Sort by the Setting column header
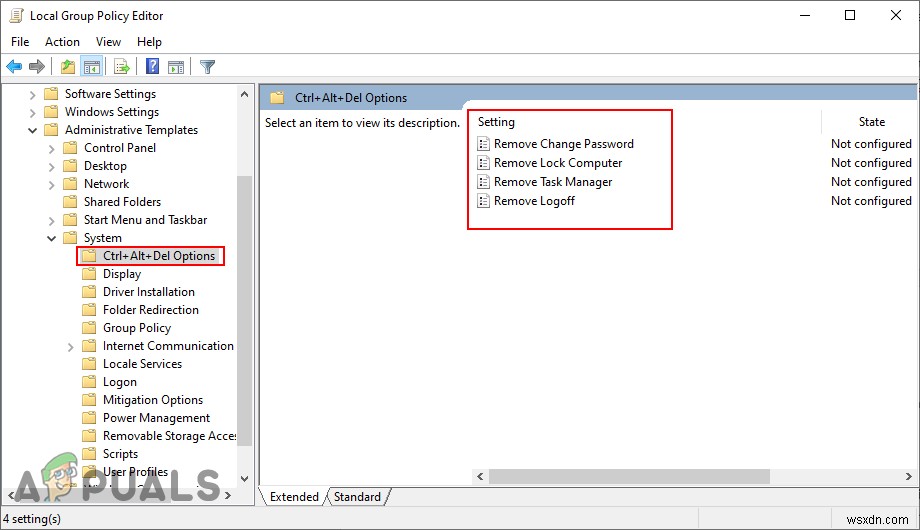The image size is (920, 530). coord(496,121)
